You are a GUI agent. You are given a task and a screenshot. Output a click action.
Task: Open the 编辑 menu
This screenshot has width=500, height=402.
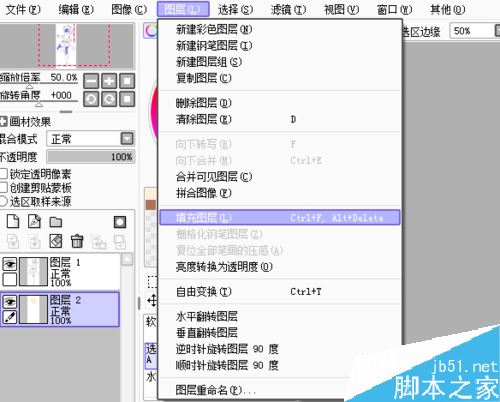76,9
